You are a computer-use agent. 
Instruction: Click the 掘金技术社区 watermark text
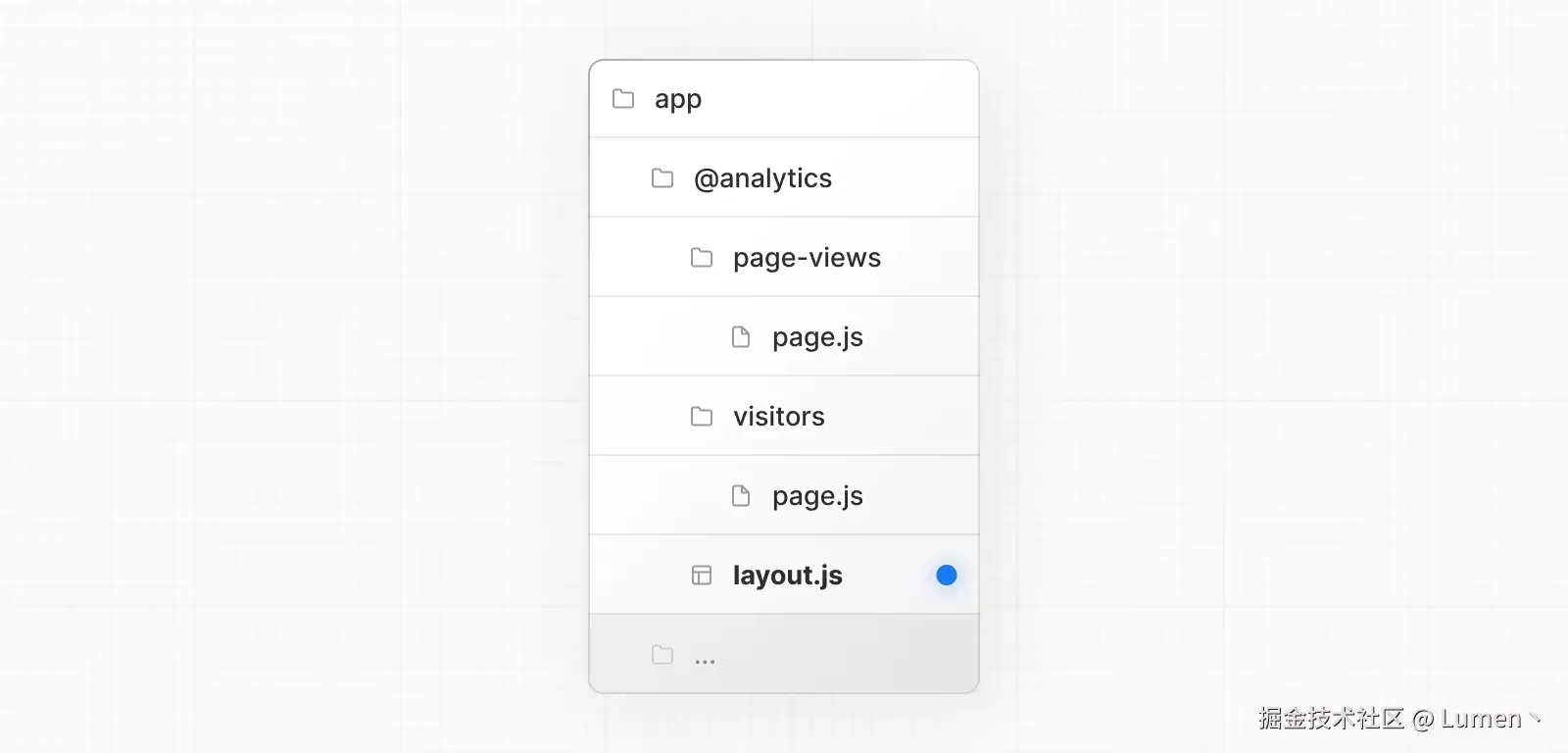(x=1331, y=719)
